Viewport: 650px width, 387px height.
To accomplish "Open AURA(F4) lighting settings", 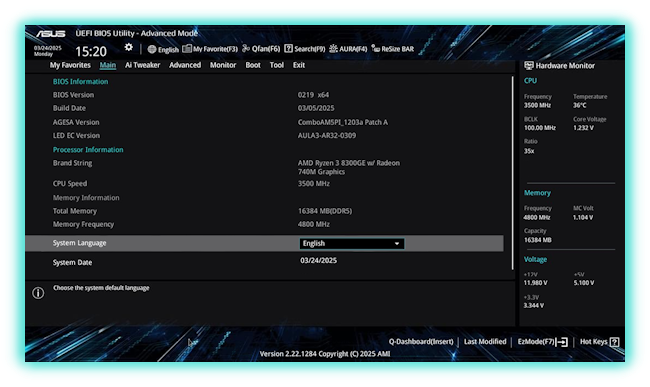I will [x=348, y=49].
